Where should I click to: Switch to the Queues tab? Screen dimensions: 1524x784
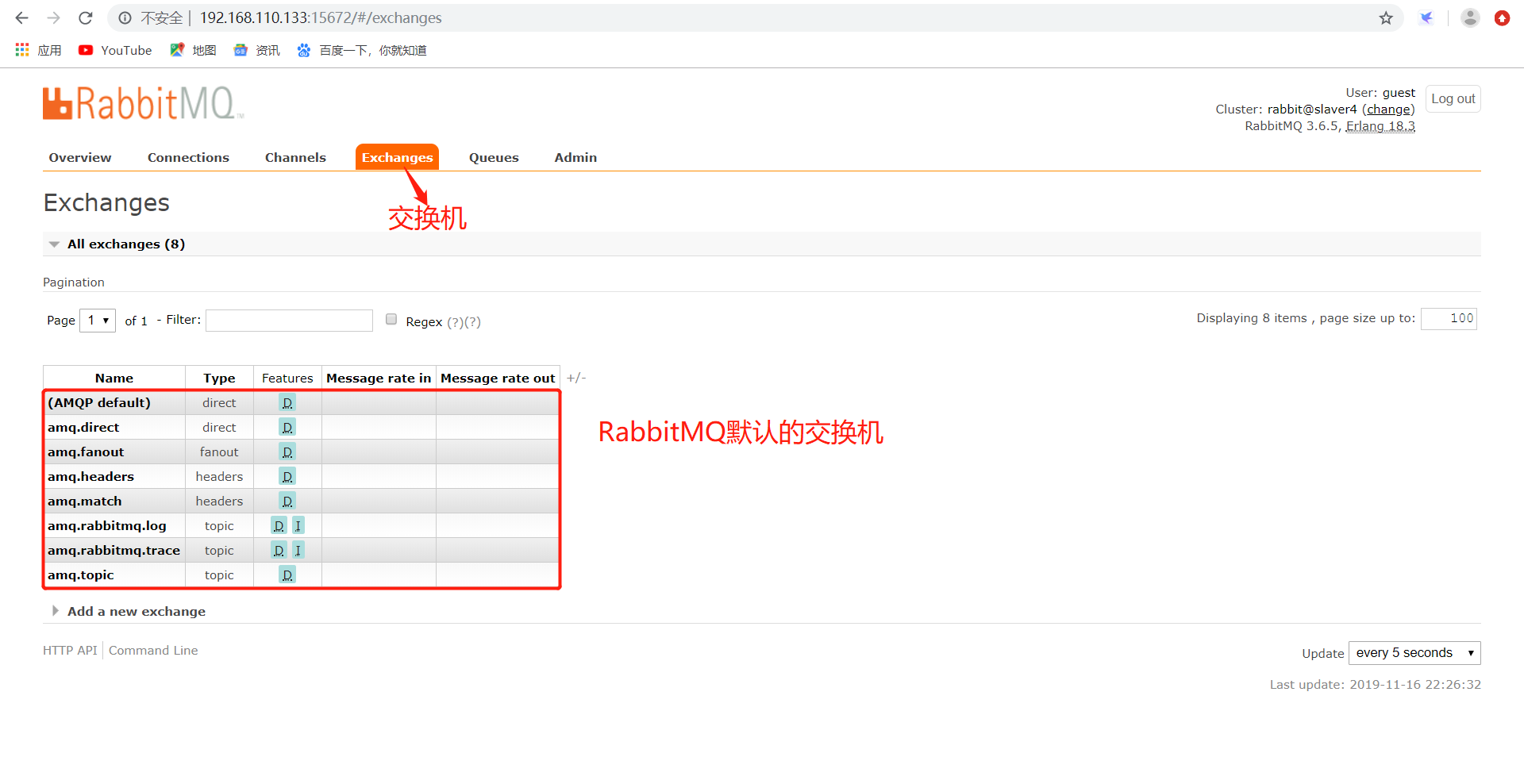tap(494, 157)
